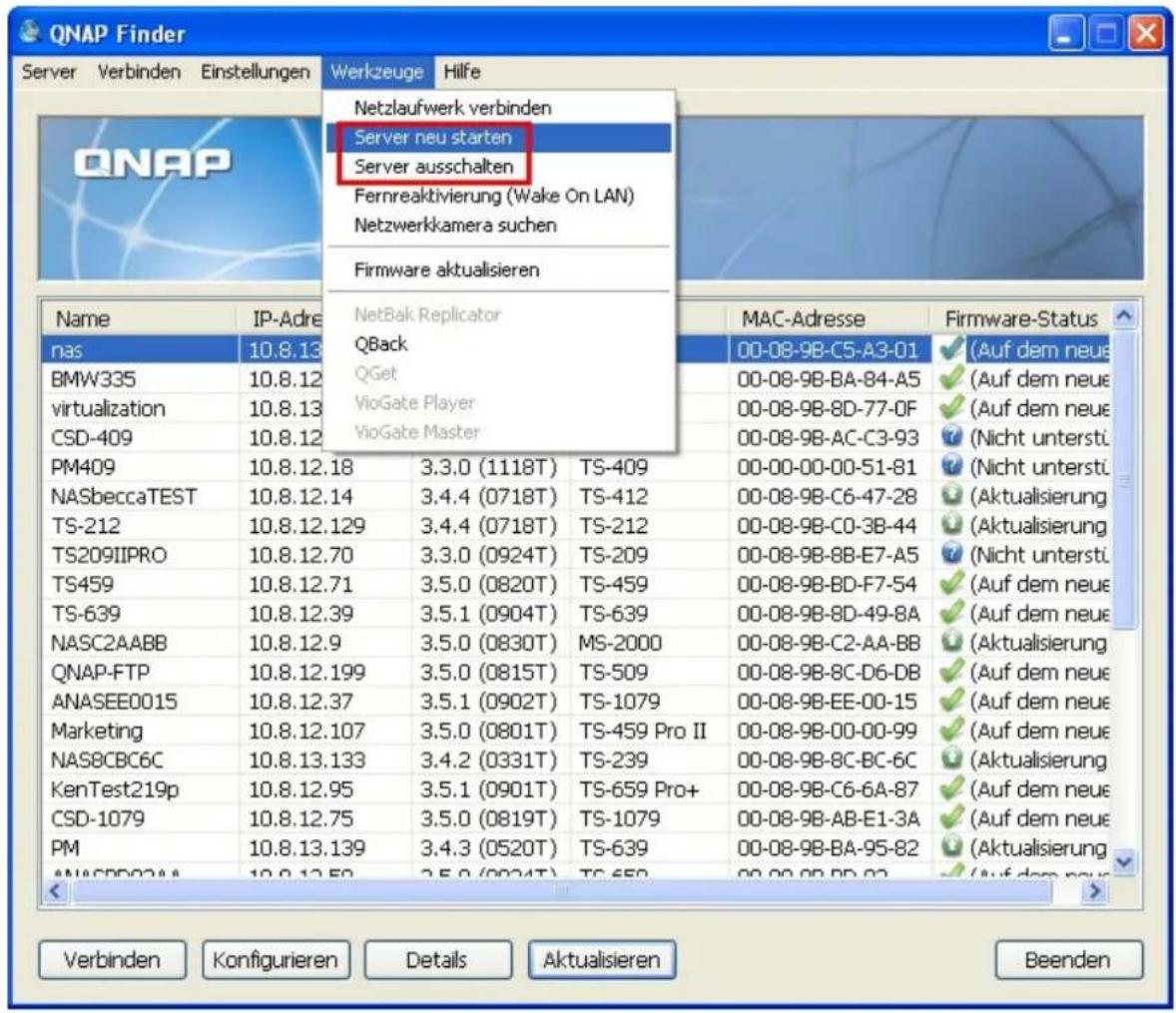Click checkmark icon in QNAP-FTP row

coord(951,671)
